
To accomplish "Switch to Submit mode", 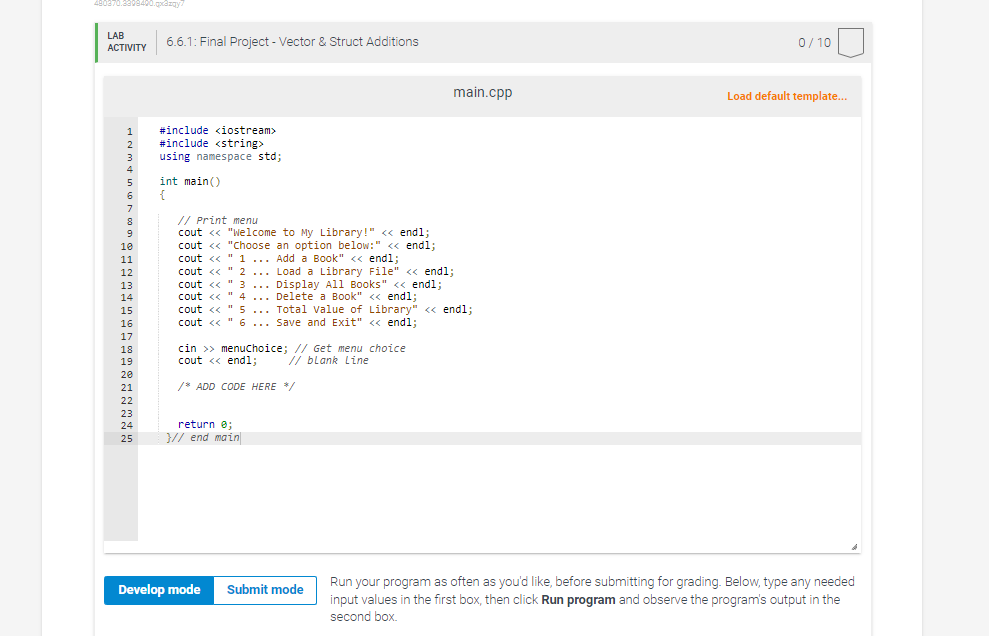I will [x=265, y=590].
